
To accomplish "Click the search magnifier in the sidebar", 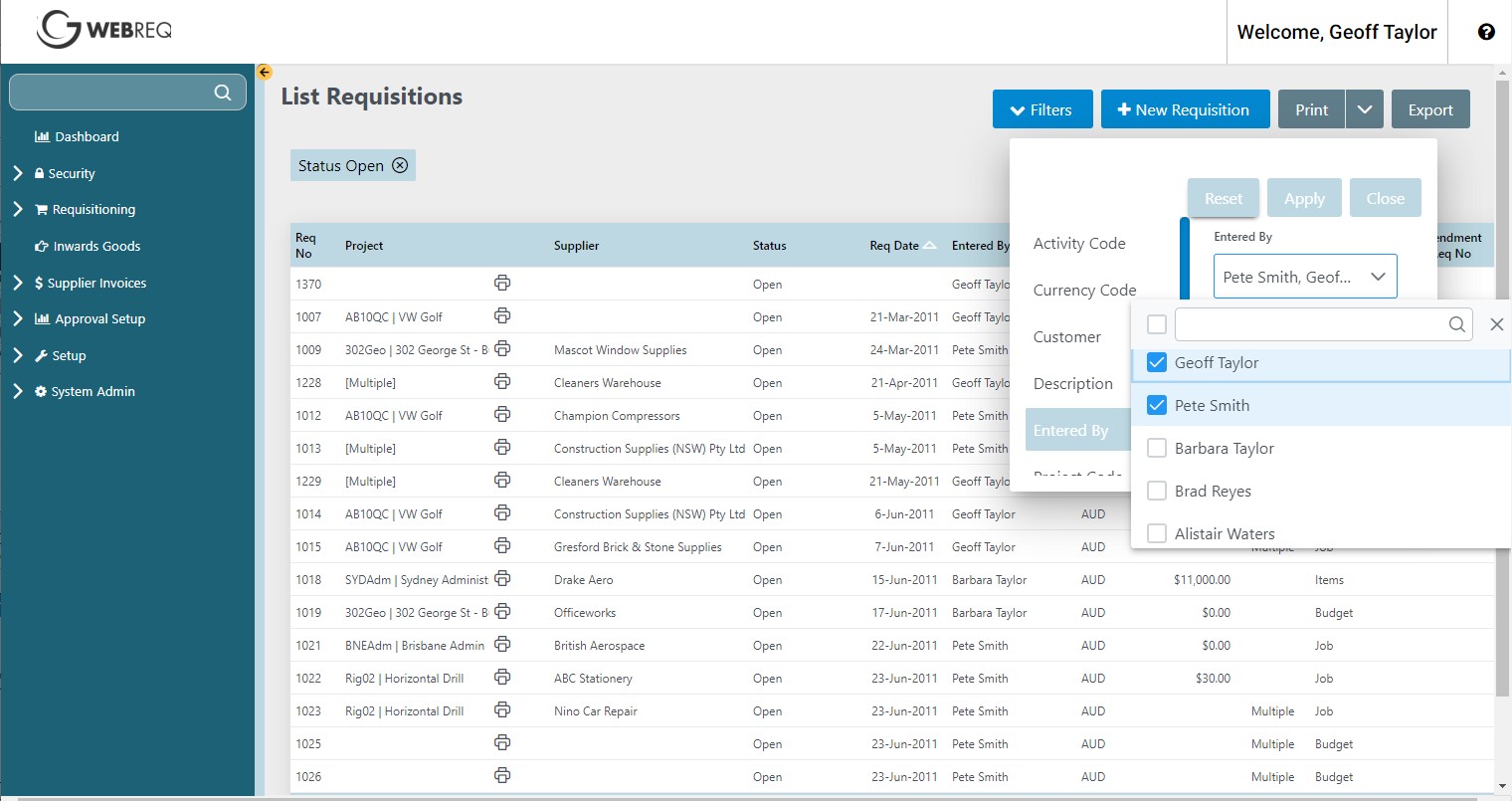I will point(223,92).
